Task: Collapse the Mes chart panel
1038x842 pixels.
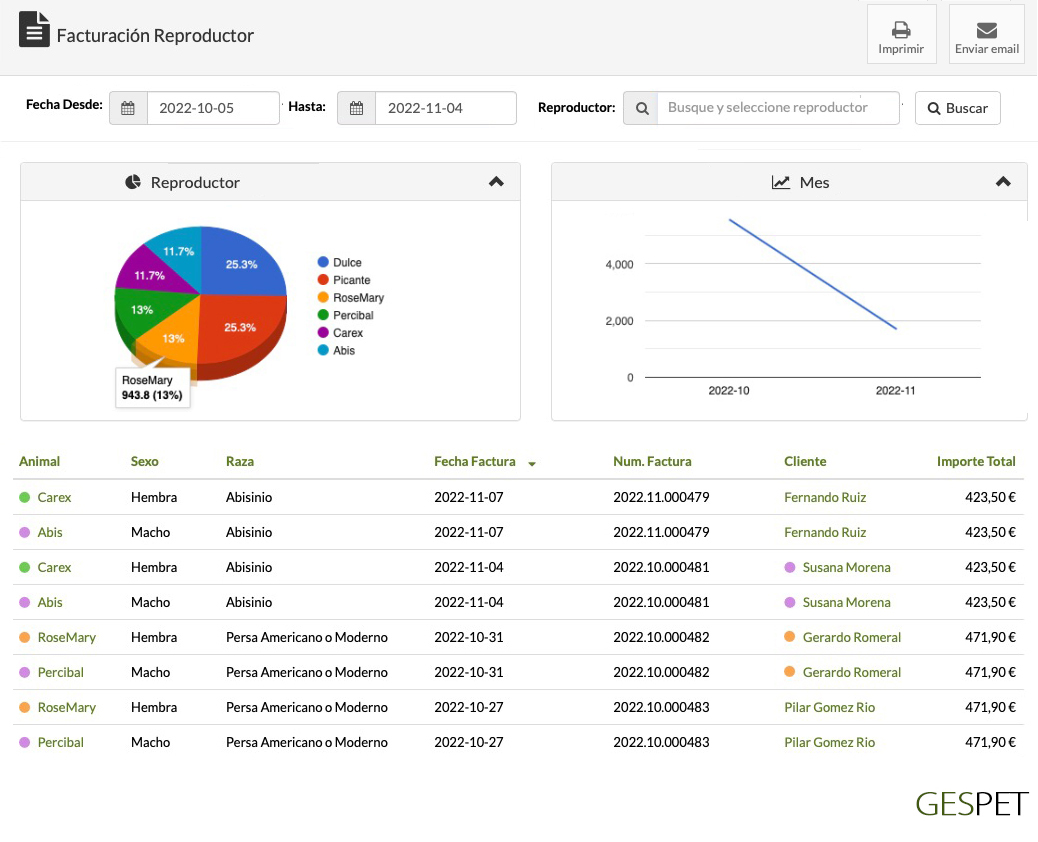Action: coord(1003,182)
